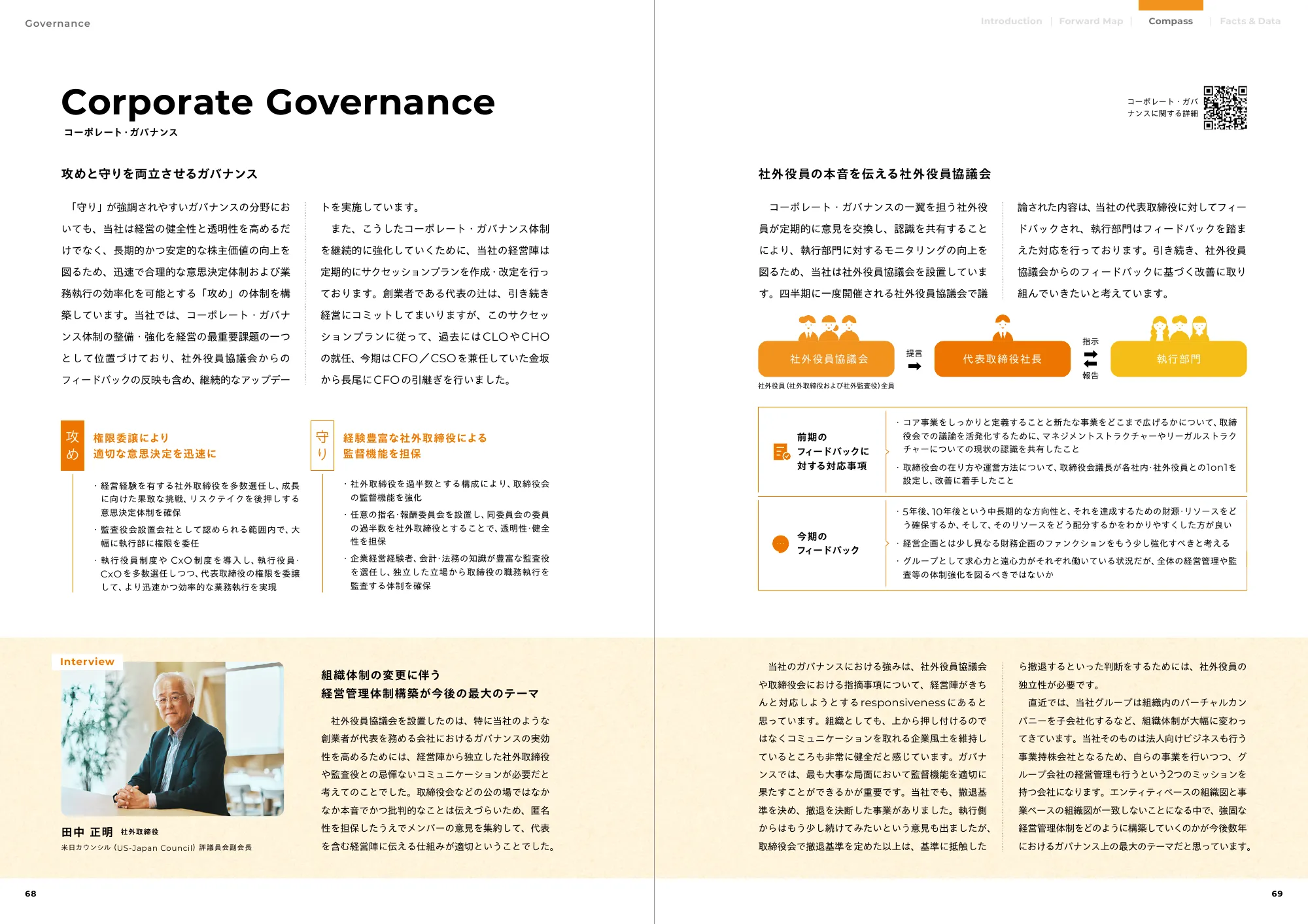Open the Facts & Data tab
The image size is (1308, 924).
tap(1250, 21)
